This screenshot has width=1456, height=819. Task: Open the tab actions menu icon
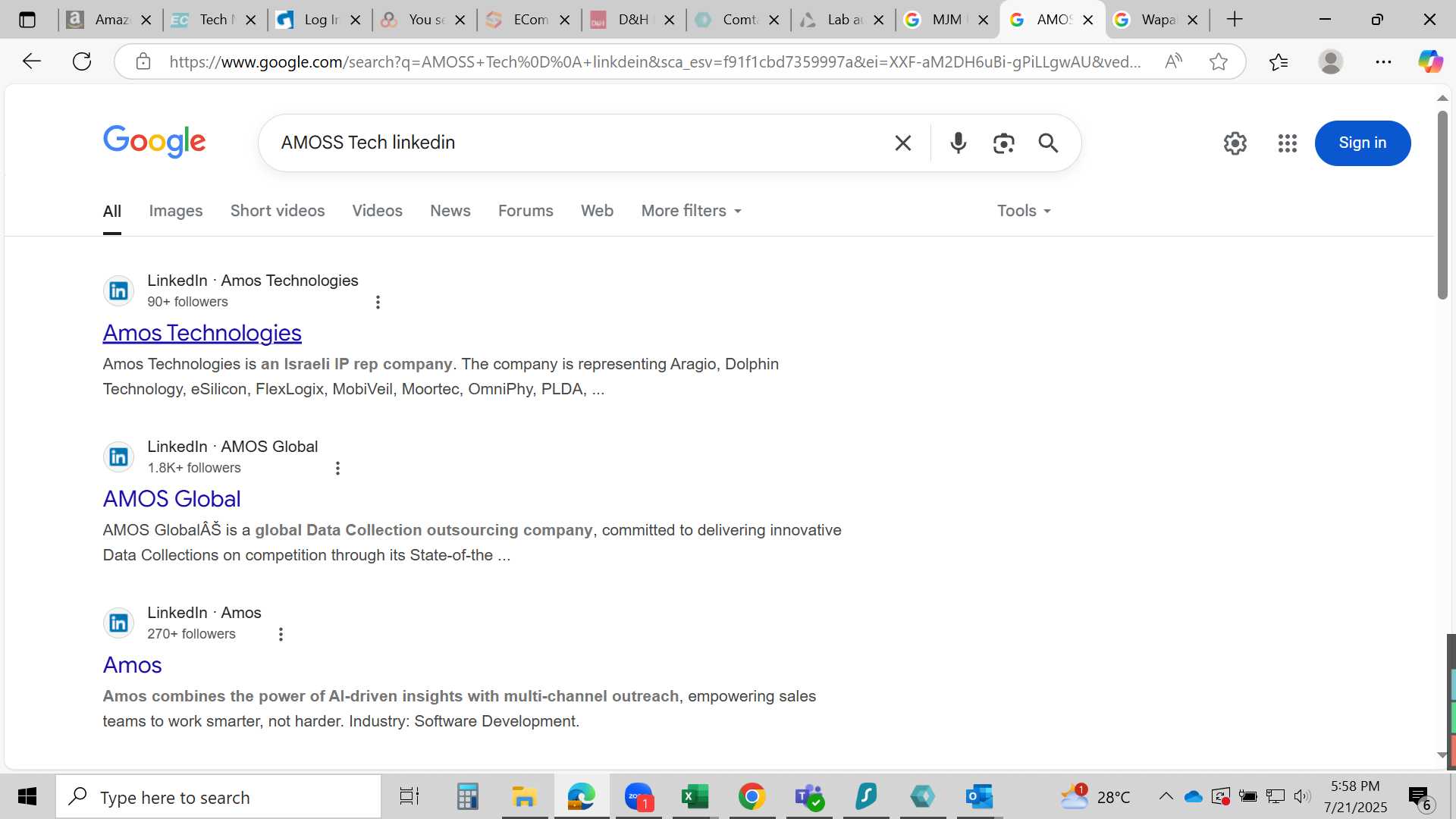[27, 20]
